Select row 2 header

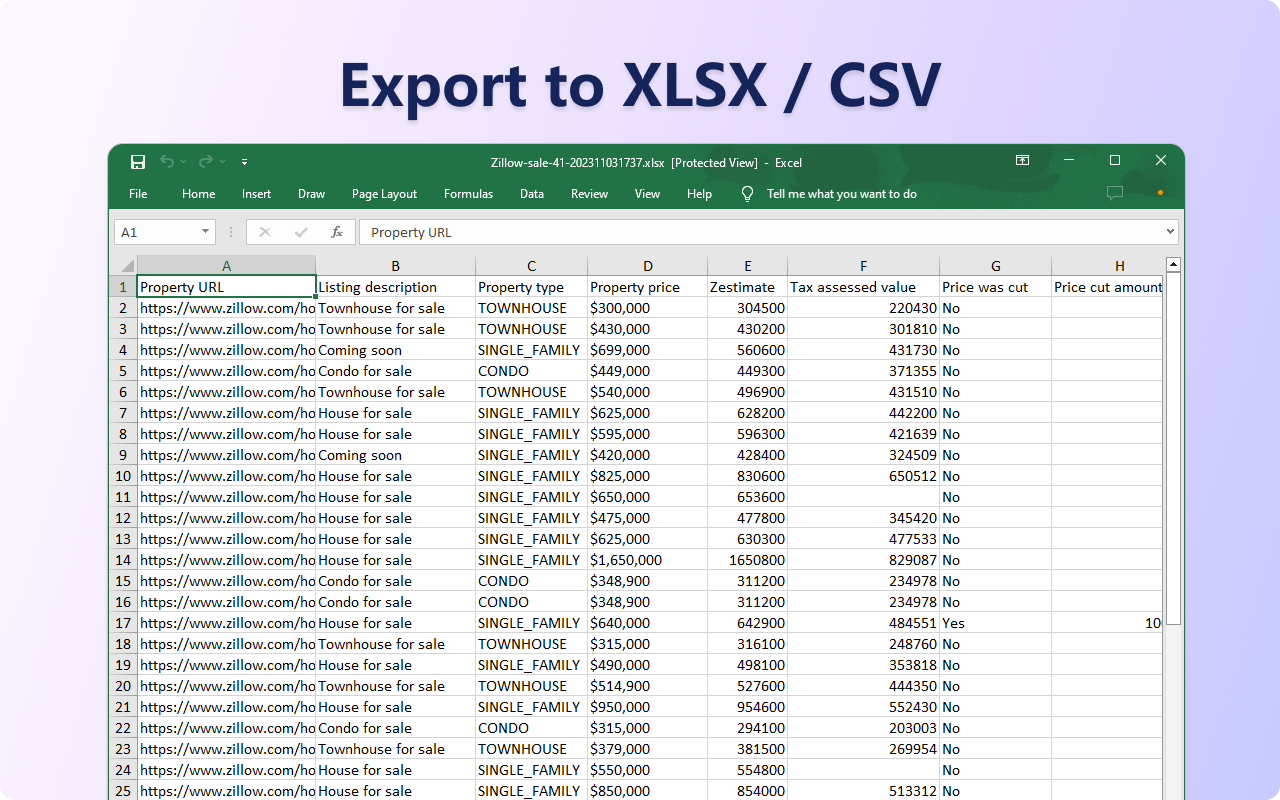[123, 308]
